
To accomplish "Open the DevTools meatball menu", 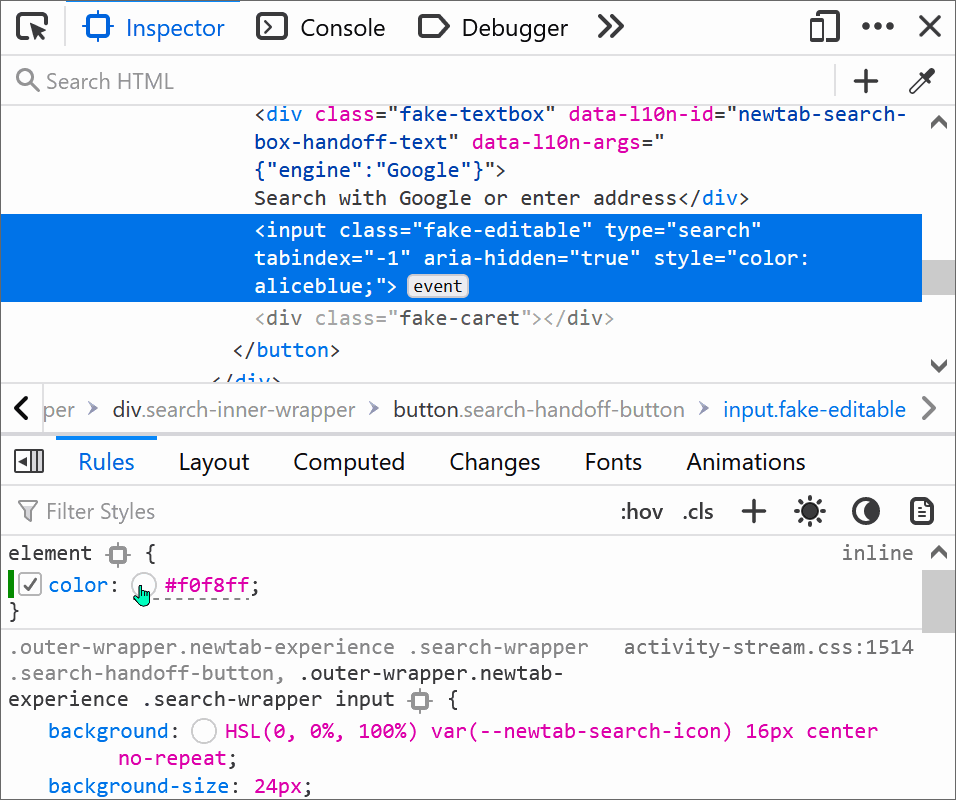I will coord(877,27).
